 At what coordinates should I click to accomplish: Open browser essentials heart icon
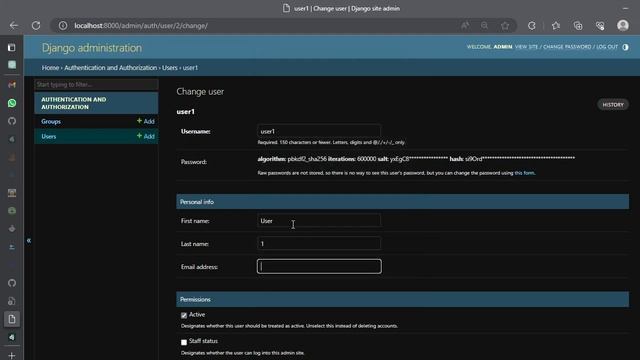(600, 25)
